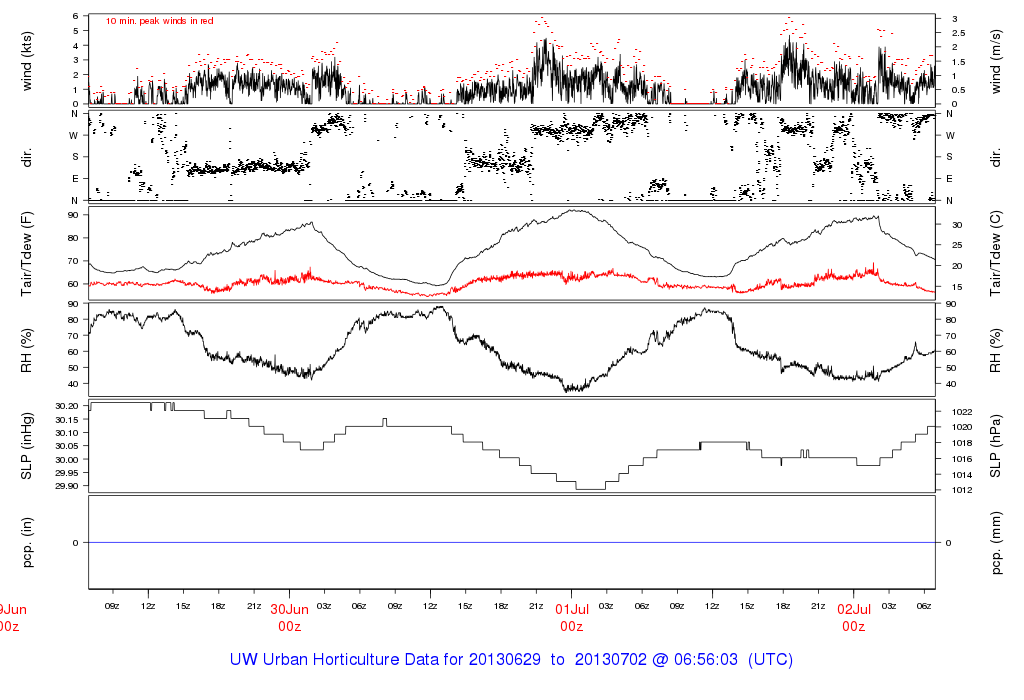Select the 'SLP (inHg)' axis label

tap(27, 446)
